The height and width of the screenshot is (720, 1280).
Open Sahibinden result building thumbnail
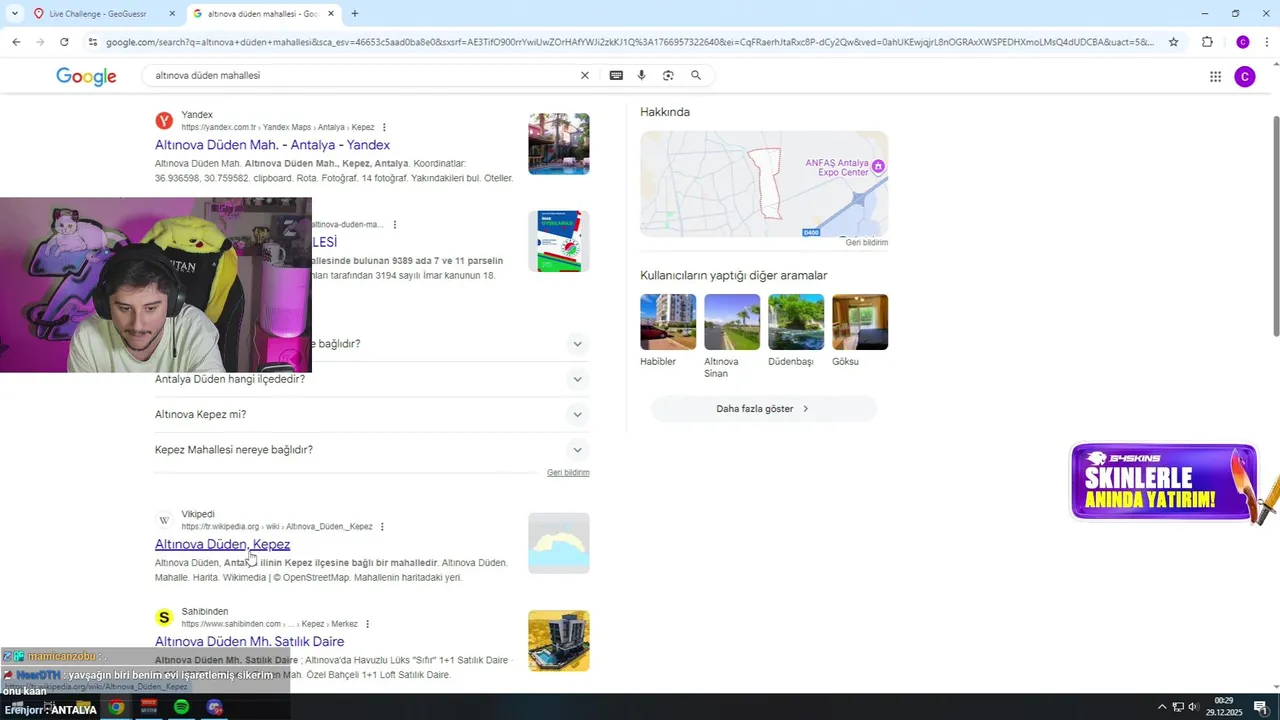click(x=559, y=641)
